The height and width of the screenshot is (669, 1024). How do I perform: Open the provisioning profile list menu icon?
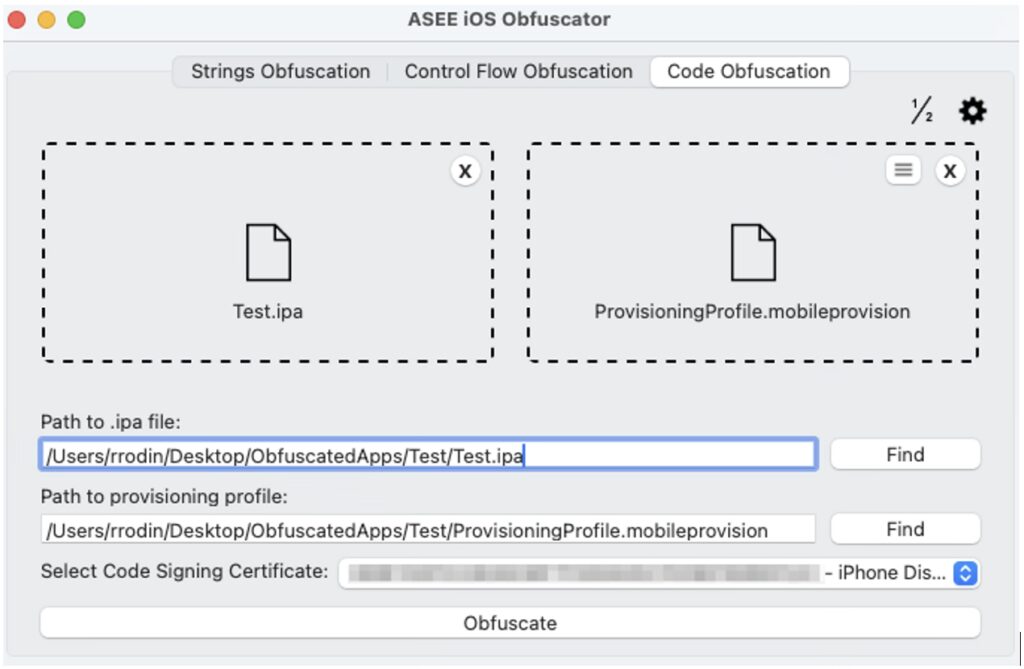click(x=903, y=171)
